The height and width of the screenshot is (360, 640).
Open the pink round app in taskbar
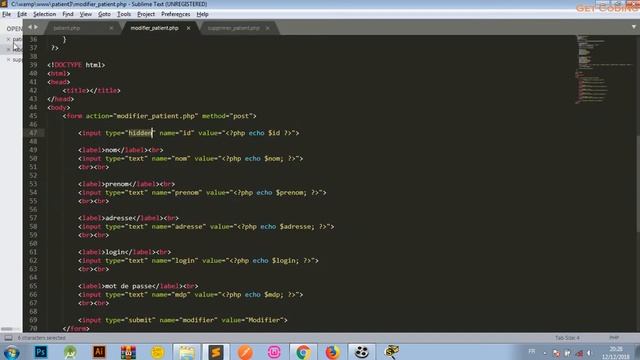point(274,352)
